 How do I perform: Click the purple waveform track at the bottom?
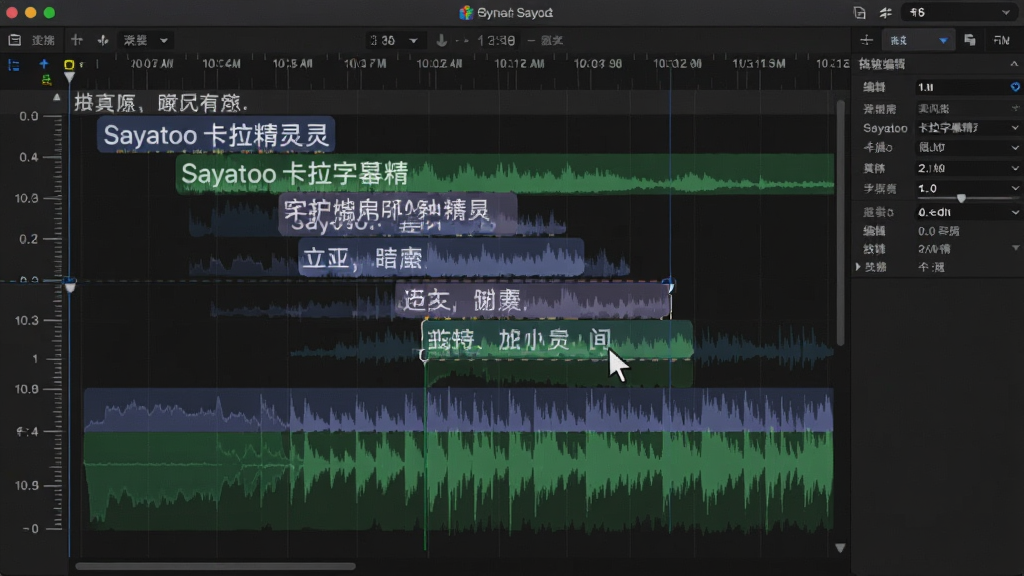[458, 409]
